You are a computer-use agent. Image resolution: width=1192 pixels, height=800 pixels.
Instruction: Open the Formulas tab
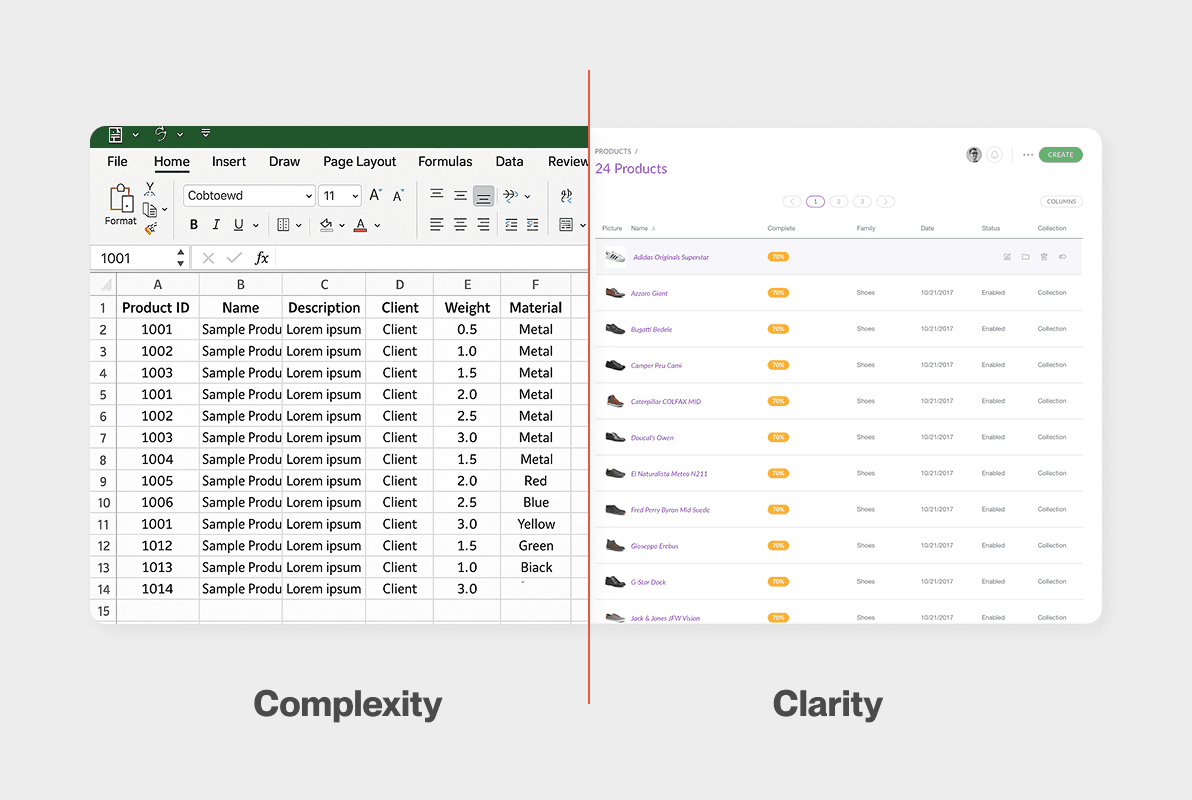tap(445, 161)
